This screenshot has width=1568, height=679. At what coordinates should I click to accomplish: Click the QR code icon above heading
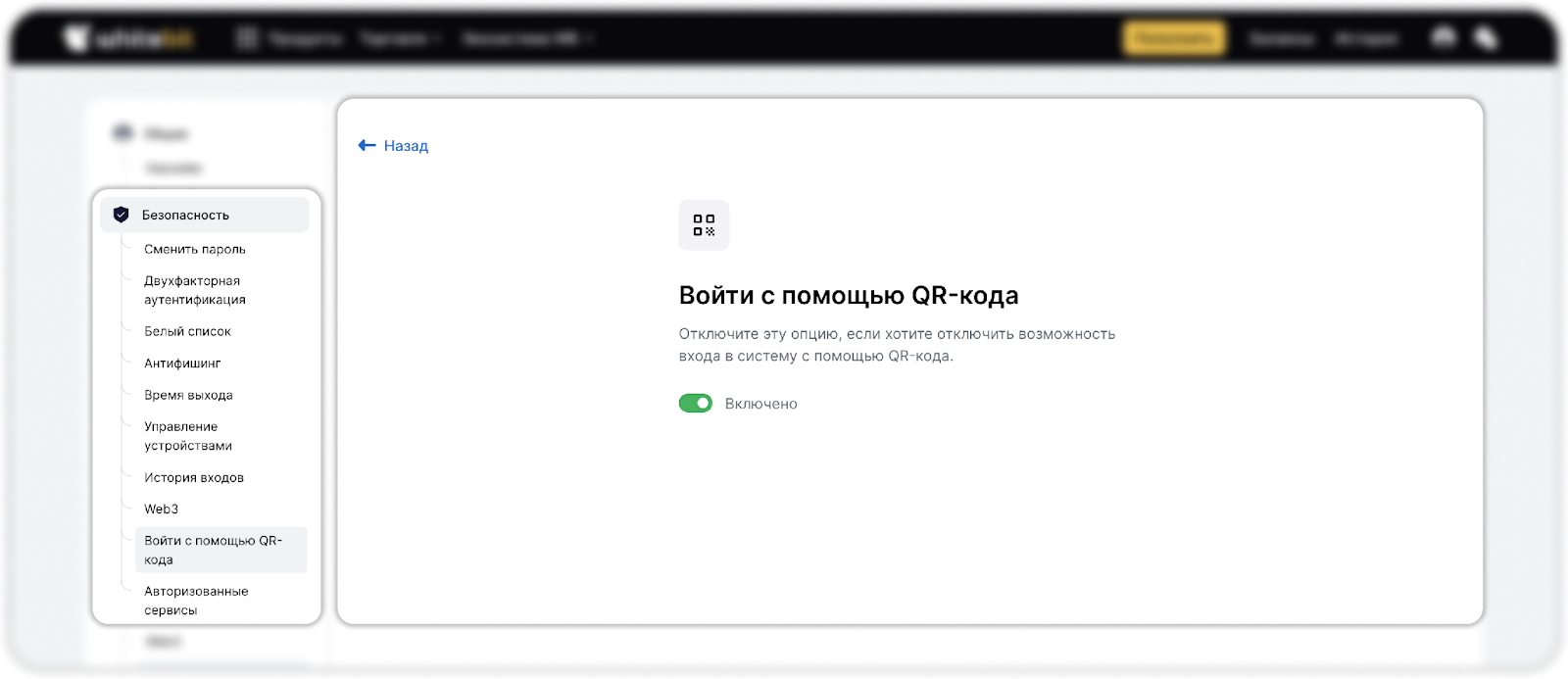tap(704, 225)
